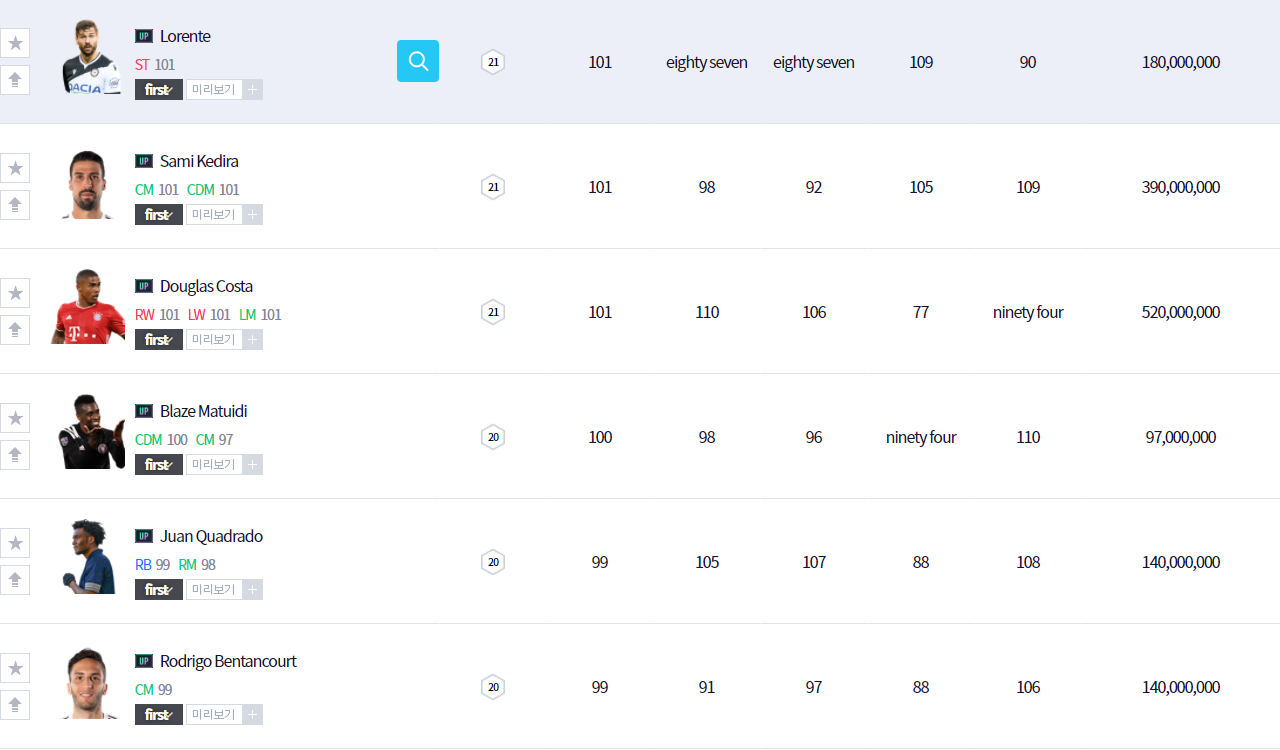Click the 미리보기 preview button for Juan Quadrado
Screen dimensions: 1280x750
[x=213, y=590]
